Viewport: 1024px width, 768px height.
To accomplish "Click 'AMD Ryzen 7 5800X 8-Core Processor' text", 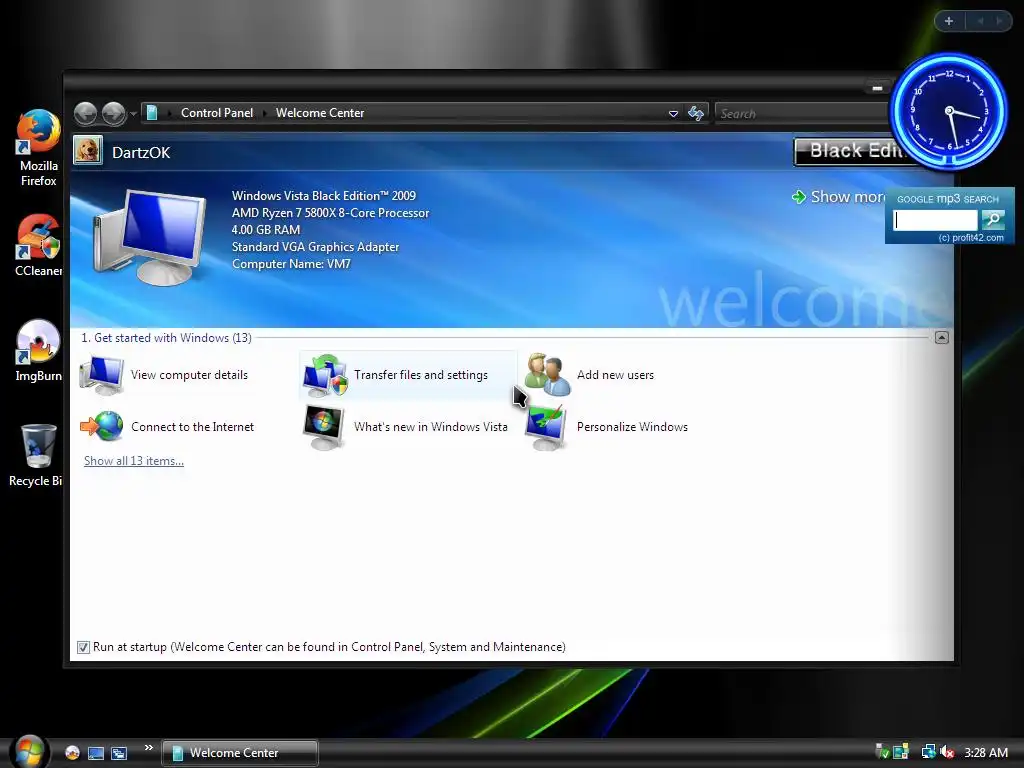I will click(330, 213).
